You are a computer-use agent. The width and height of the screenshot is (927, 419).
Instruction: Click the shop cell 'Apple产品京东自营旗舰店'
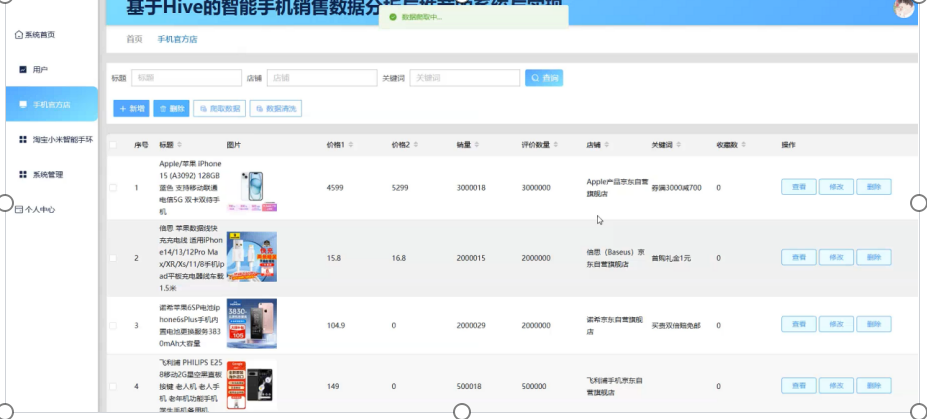(618, 188)
